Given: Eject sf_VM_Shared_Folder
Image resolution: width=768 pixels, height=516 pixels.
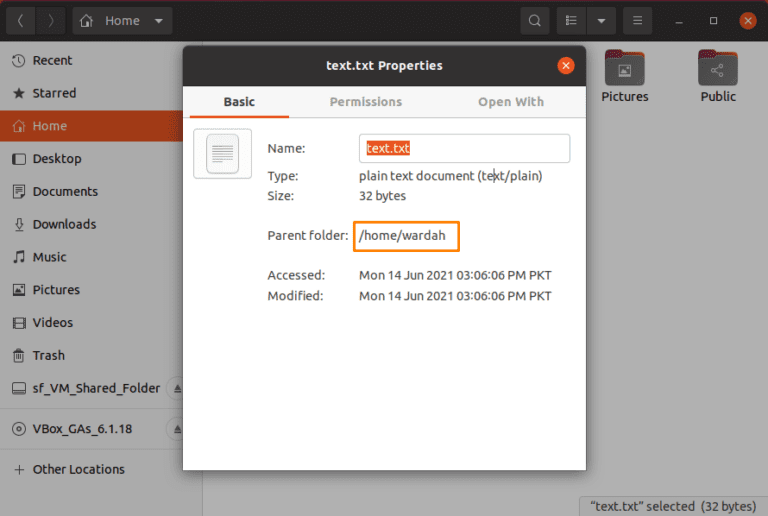Looking at the screenshot, I should coord(176,389).
